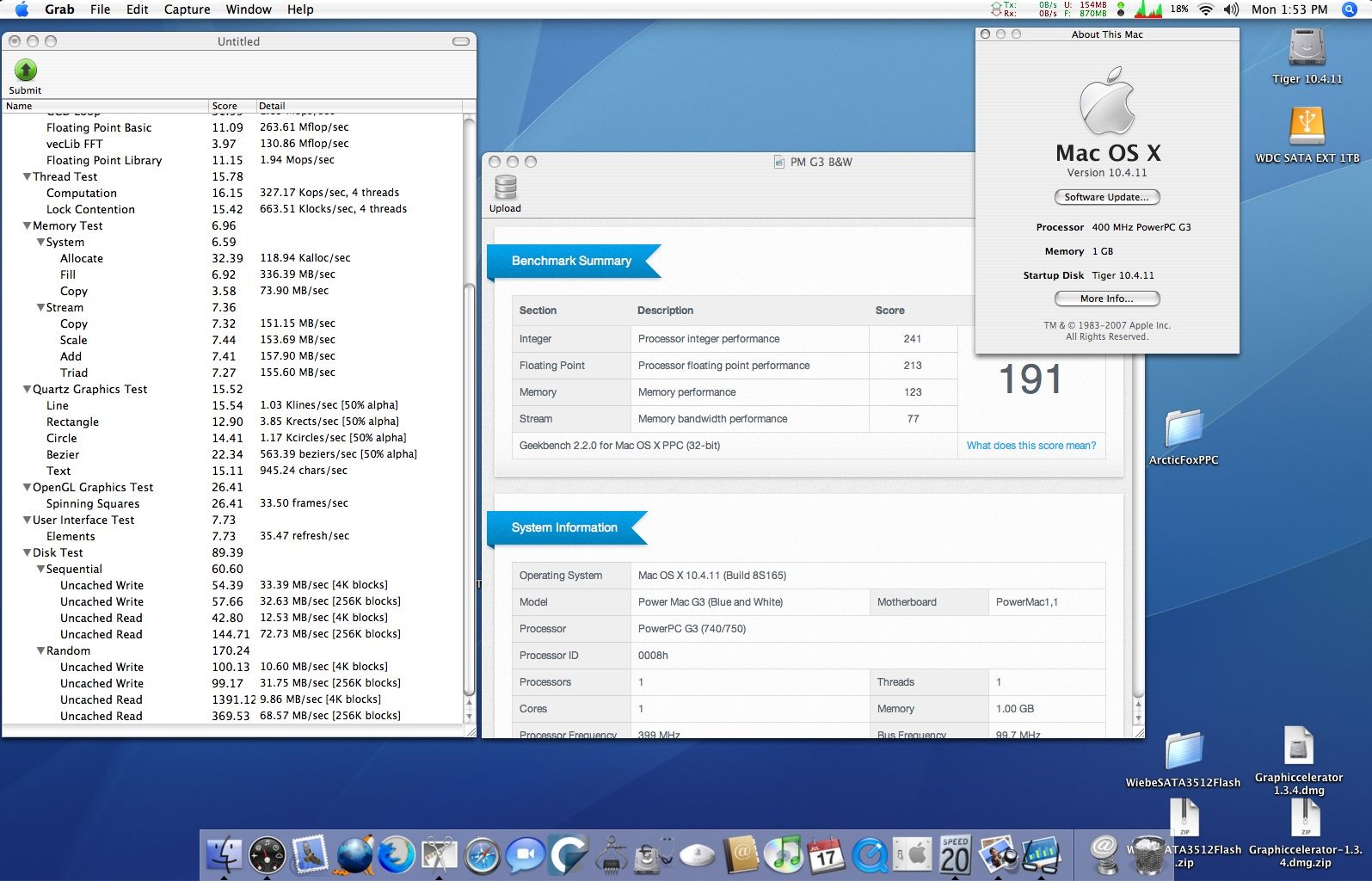Screen dimensions: 1372x881
Task: Open the ArcticFoxPPC folder on desktop
Action: pyautogui.click(x=1184, y=428)
